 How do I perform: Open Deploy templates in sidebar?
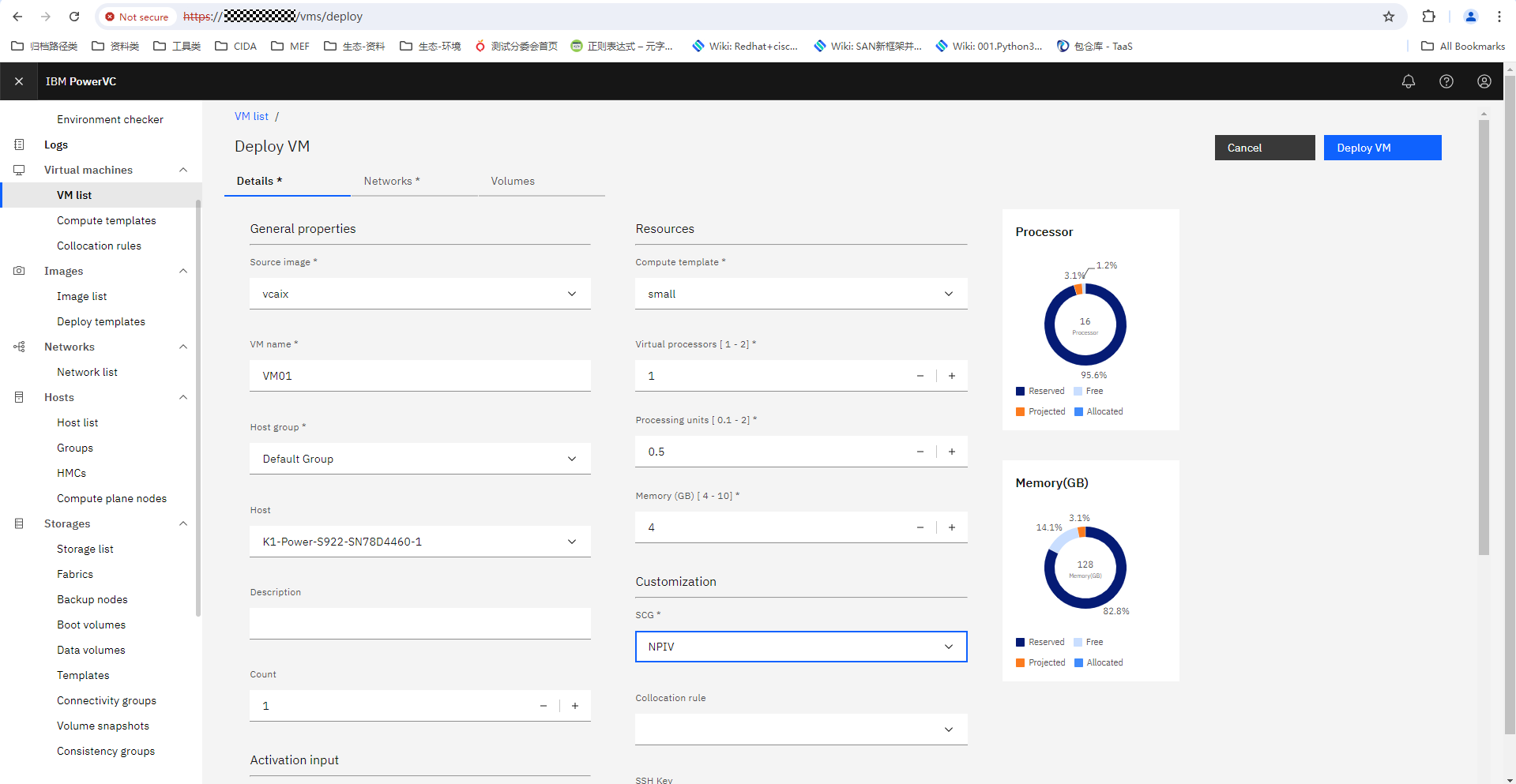coord(101,321)
